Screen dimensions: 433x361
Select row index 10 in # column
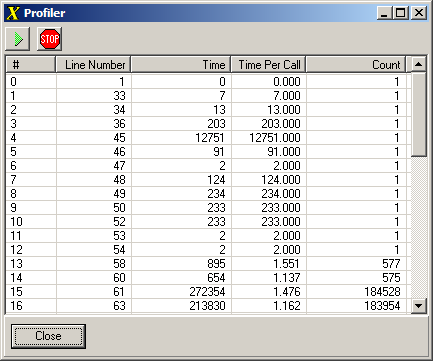(x=16, y=222)
